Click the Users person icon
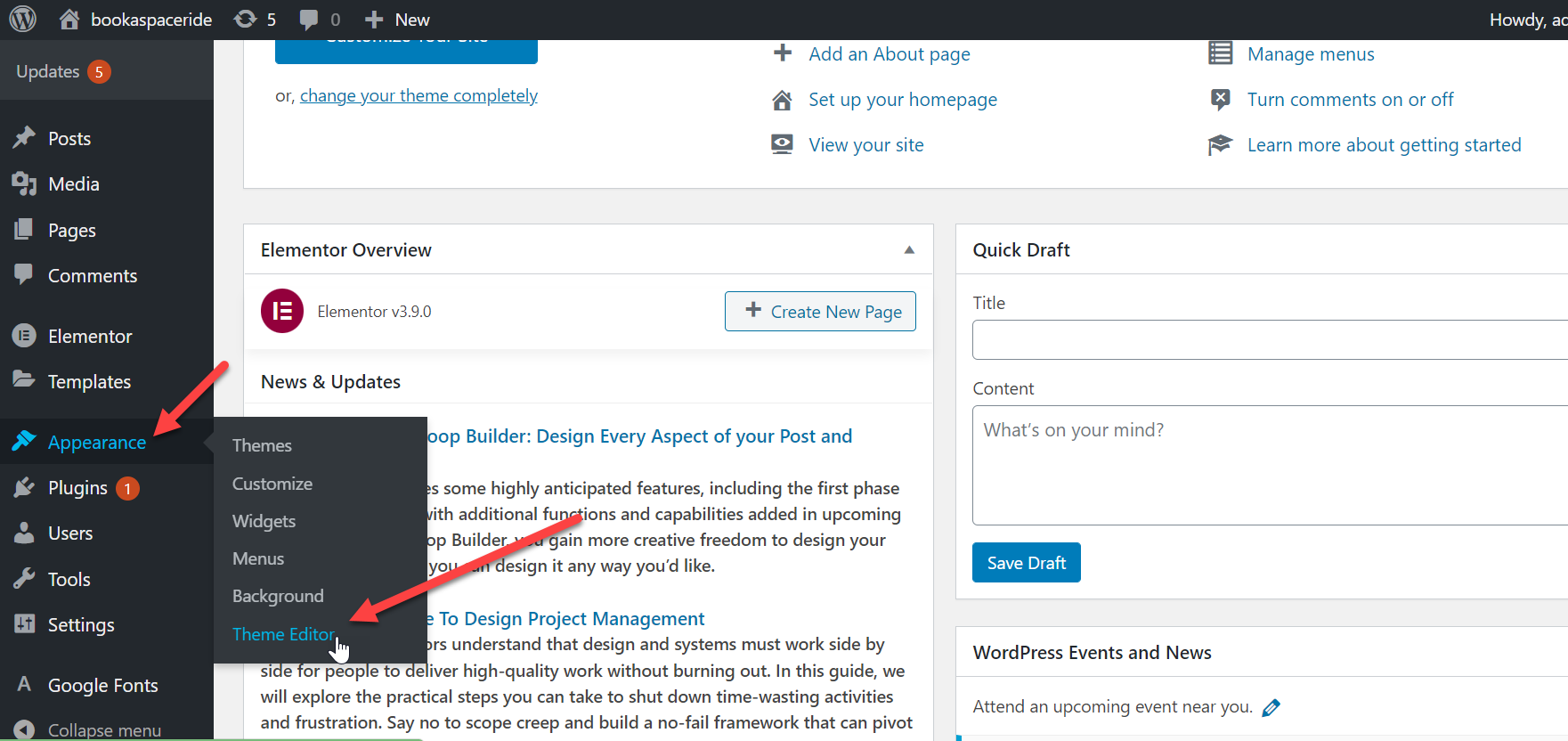1568x741 pixels. pyautogui.click(x=24, y=533)
